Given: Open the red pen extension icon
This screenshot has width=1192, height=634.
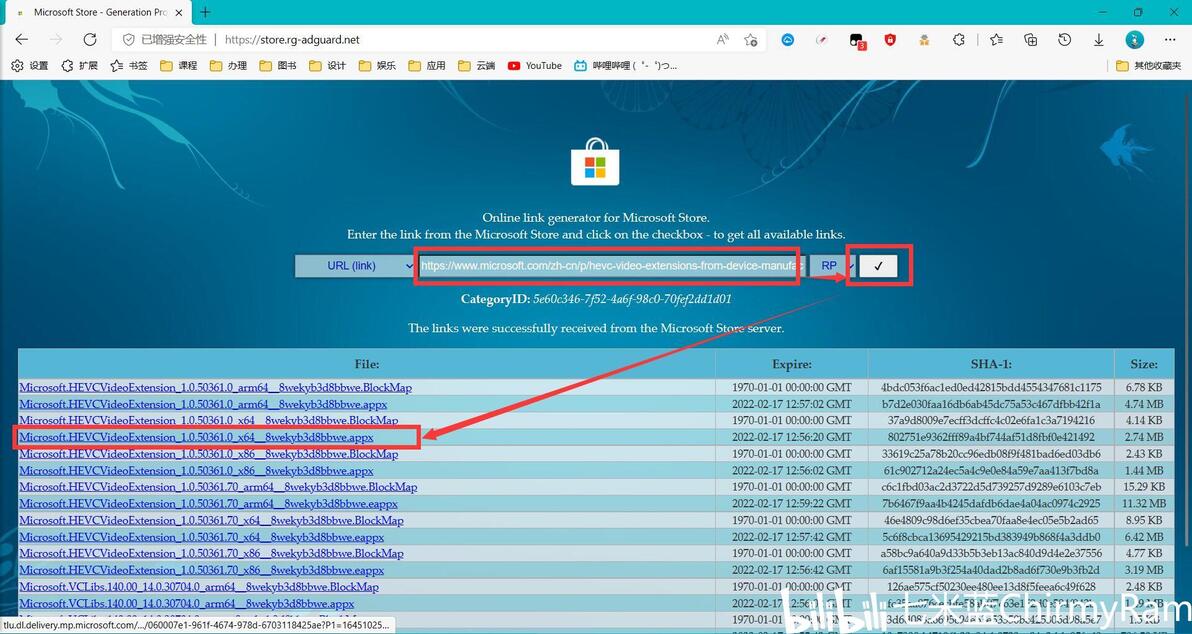Looking at the screenshot, I should [x=822, y=40].
